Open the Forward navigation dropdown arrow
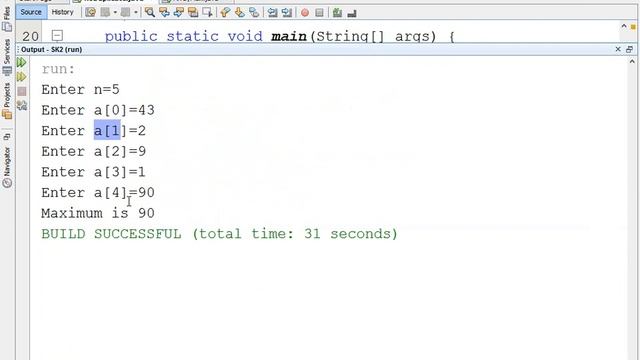 tap(136, 13)
